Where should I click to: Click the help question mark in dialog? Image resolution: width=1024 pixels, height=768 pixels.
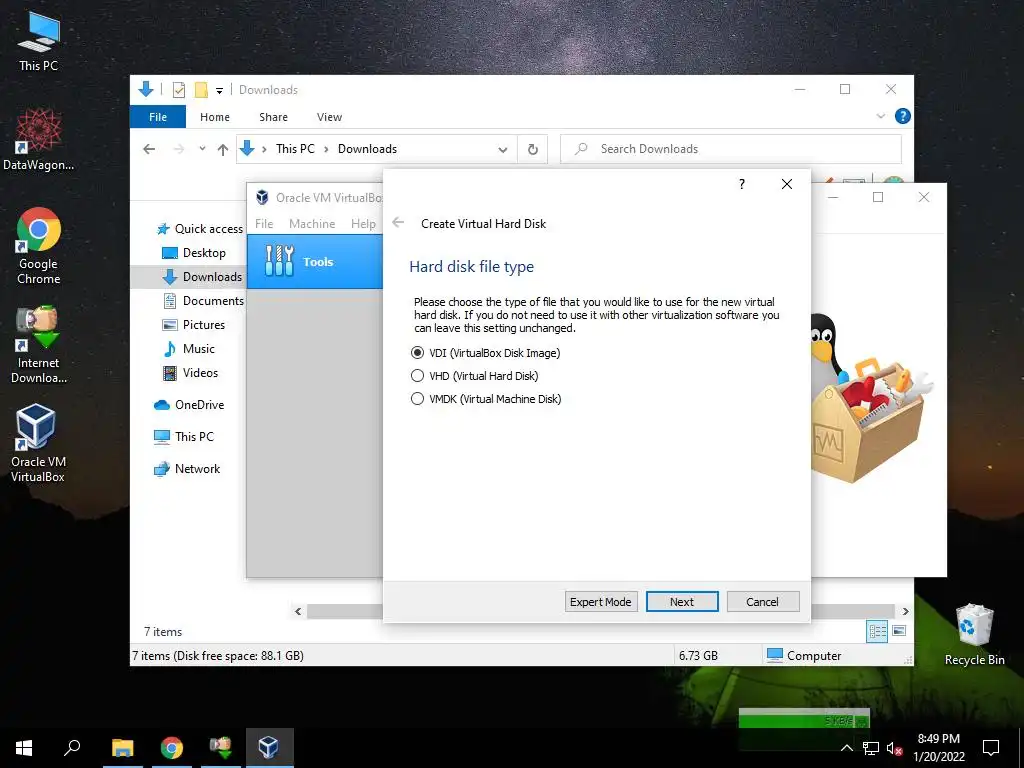tap(741, 184)
